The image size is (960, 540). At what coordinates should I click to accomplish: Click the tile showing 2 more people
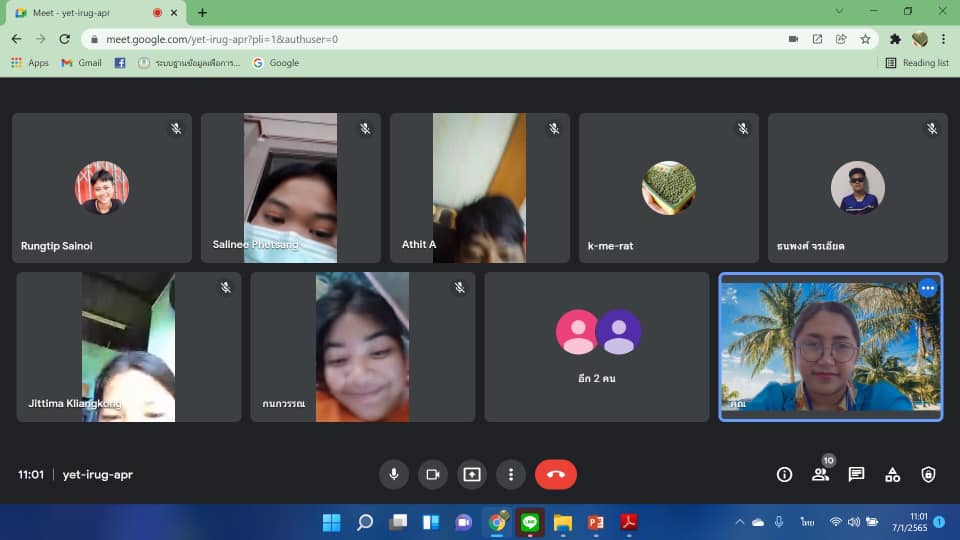[x=597, y=347]
